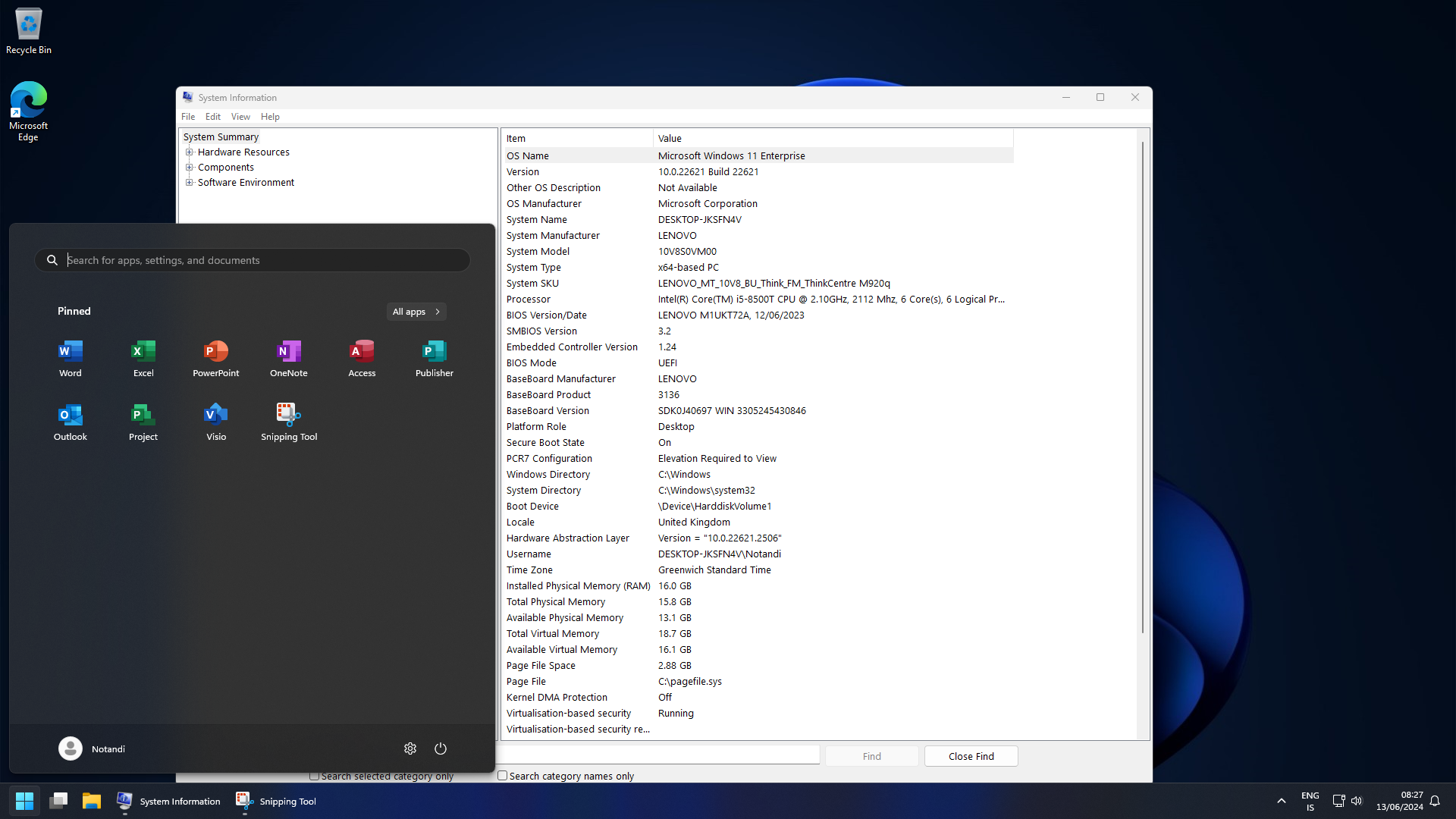
Task: Click inside the Find text field
Action: 660,754
